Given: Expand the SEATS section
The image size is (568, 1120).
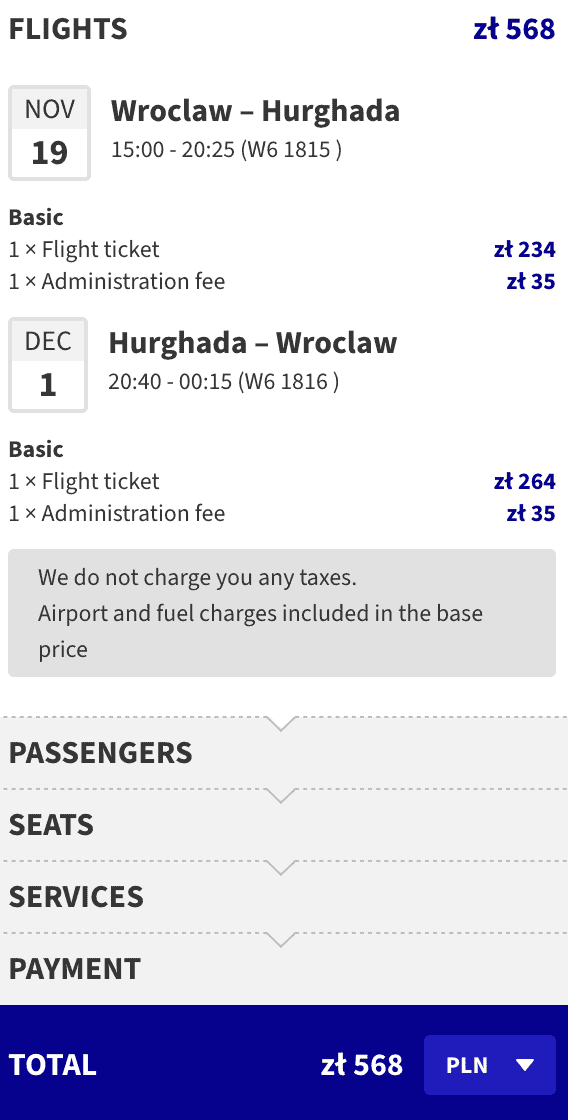Looking at the screenshot, I should point(284,825).
